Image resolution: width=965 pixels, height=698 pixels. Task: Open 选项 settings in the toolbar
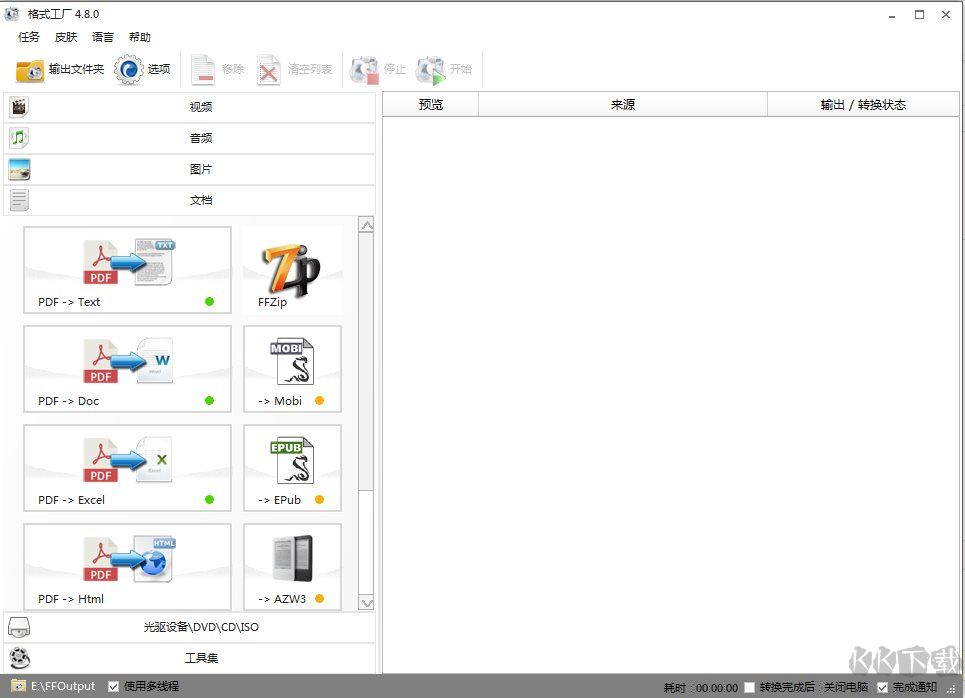pyautogui.click(x=144, y=70)
